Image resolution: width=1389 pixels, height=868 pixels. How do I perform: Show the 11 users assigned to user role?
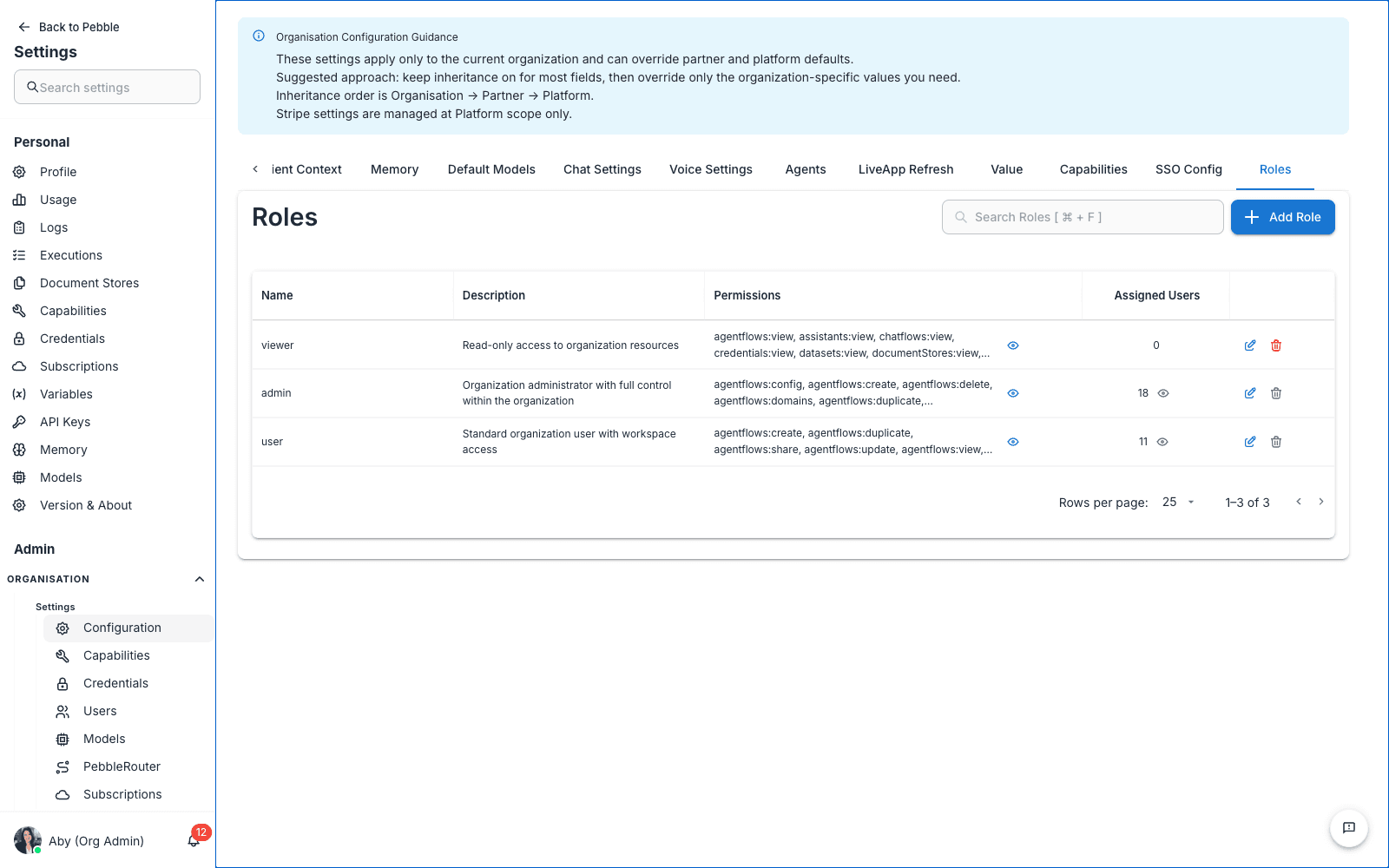click(1162, 442)
